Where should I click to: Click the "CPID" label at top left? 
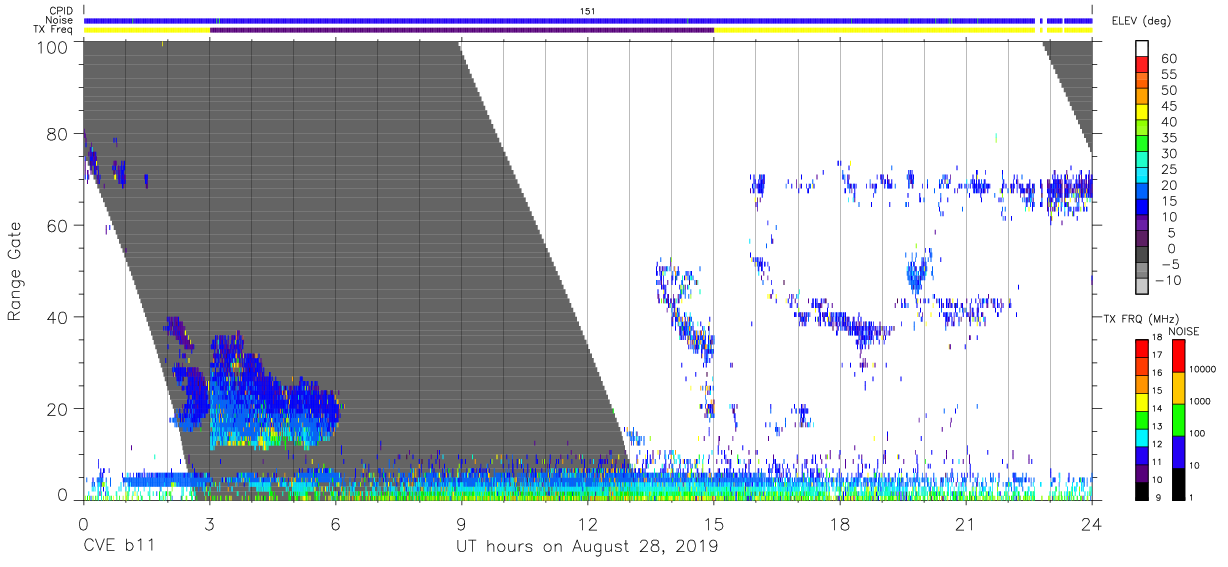pos(60,11)
